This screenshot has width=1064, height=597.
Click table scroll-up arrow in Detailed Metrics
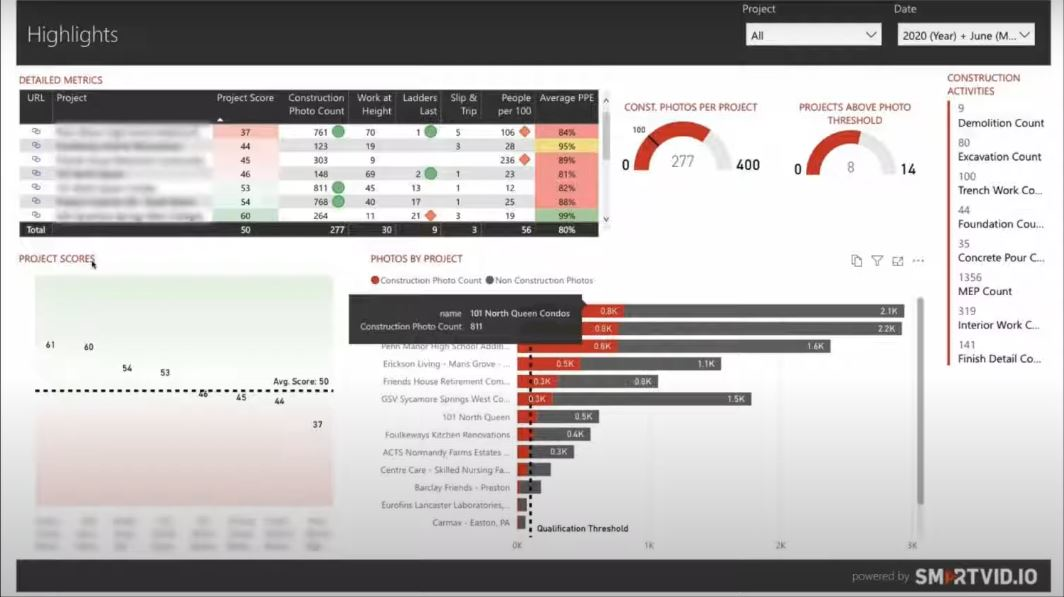(x=606, y=100)
